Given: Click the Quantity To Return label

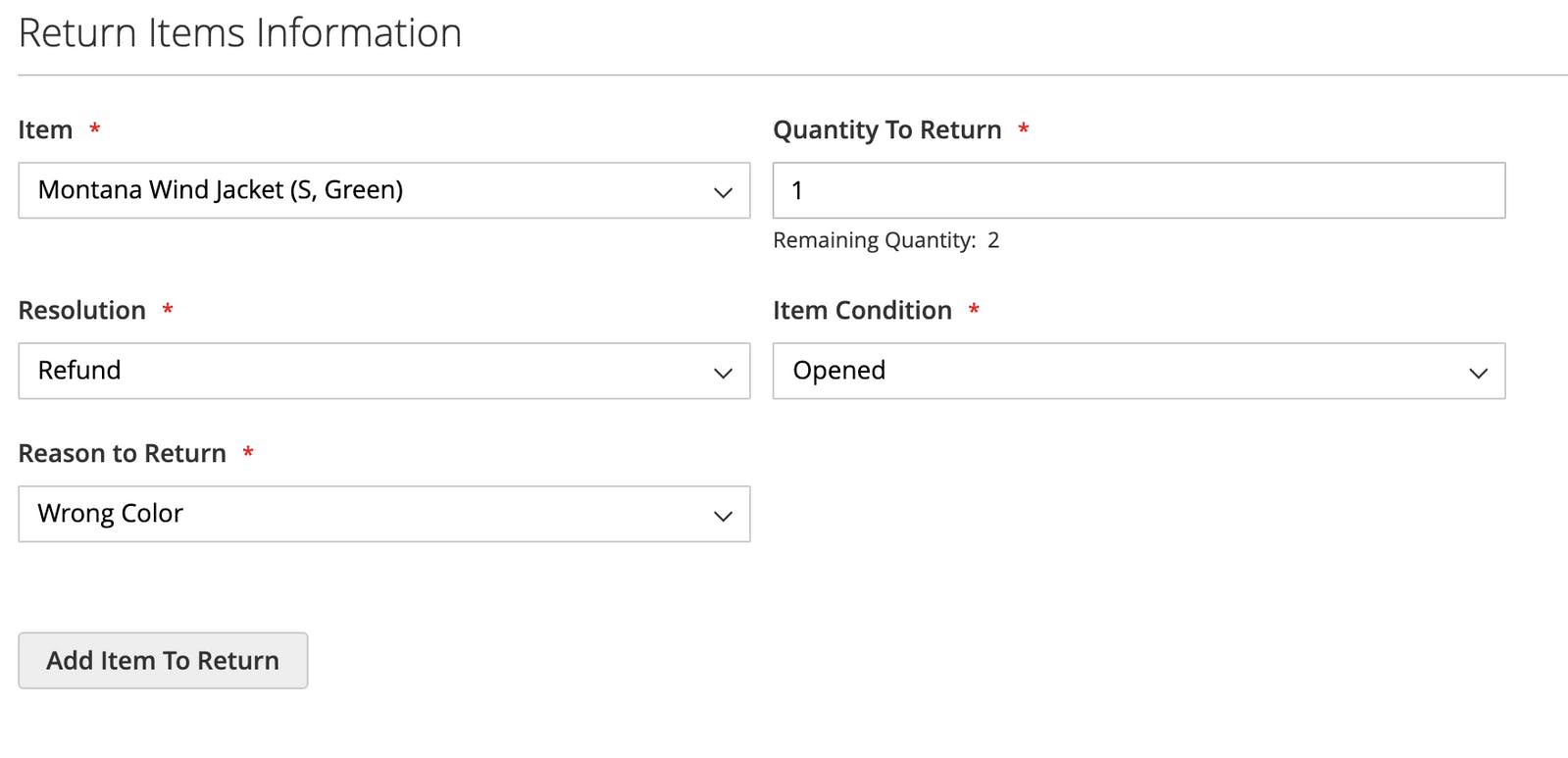Looking at the screenshot, I should [x=887, y=130].
